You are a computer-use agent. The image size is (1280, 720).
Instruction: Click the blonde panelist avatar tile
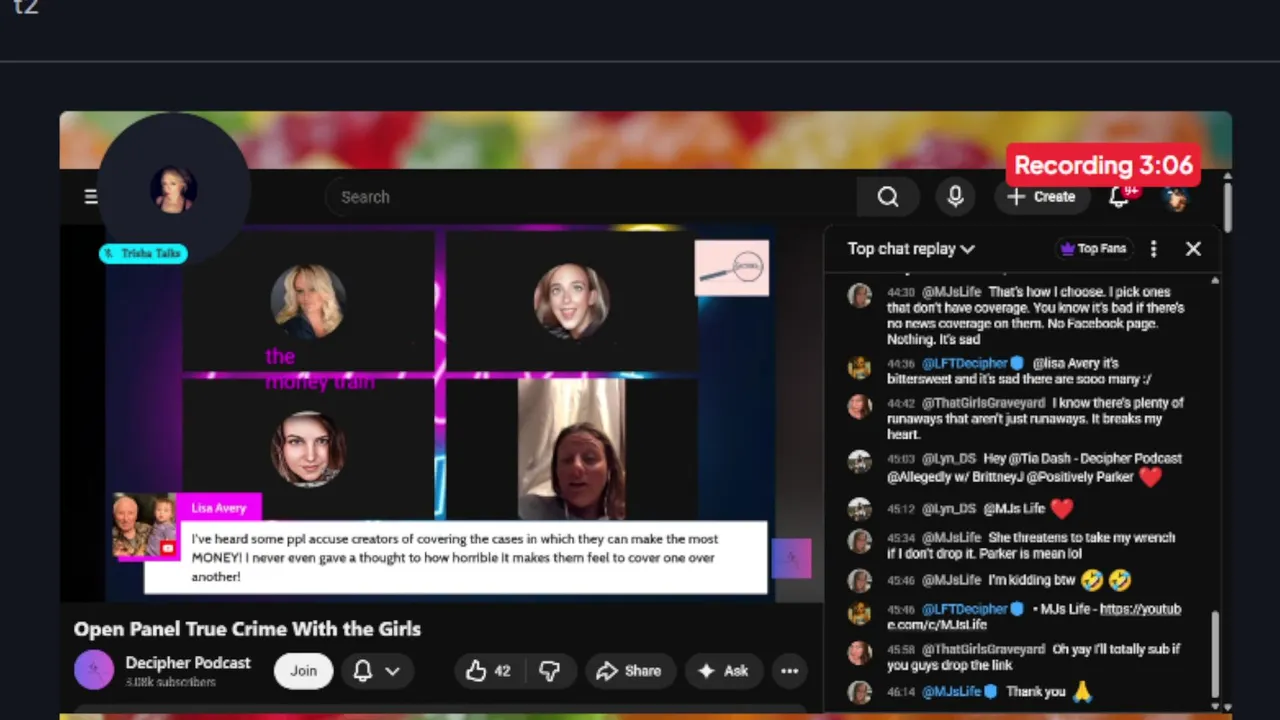pyautogui.click(x=308, y=301)
